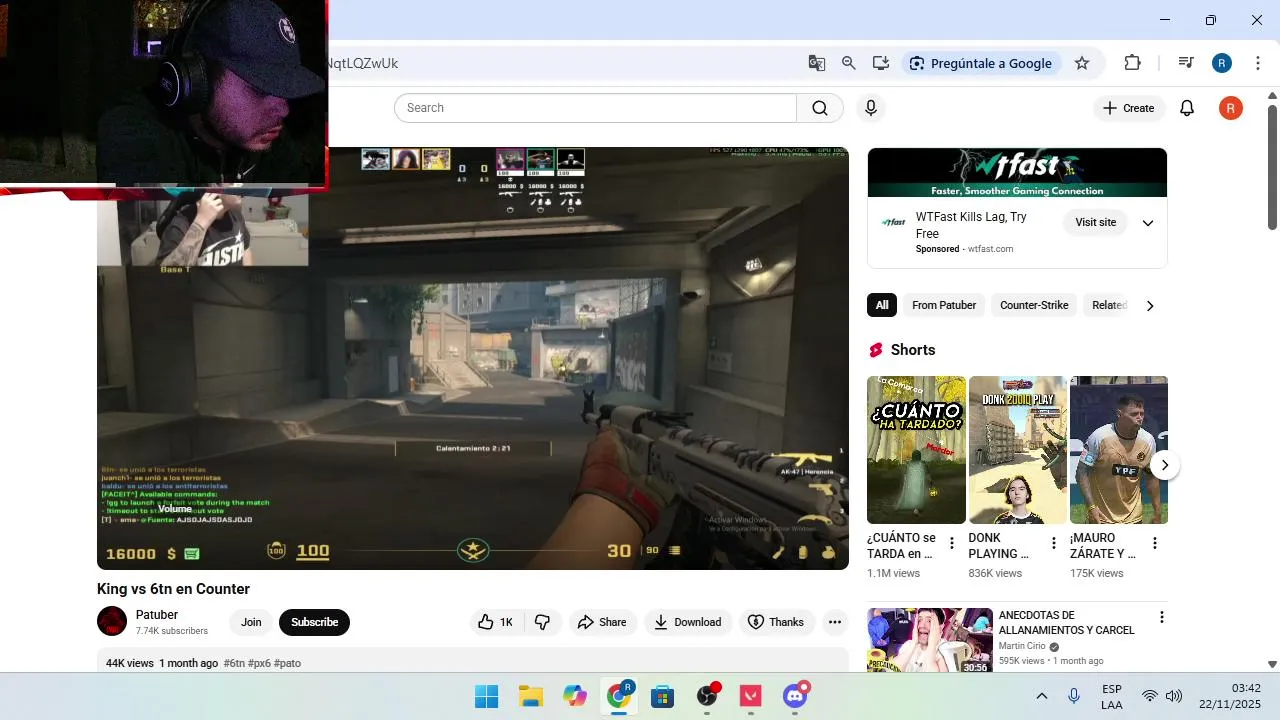Open the ¡MAURO ZÁRATE short thumbnail
1280x720 pixels.
pyautogui.click(x=1119, y=450)
